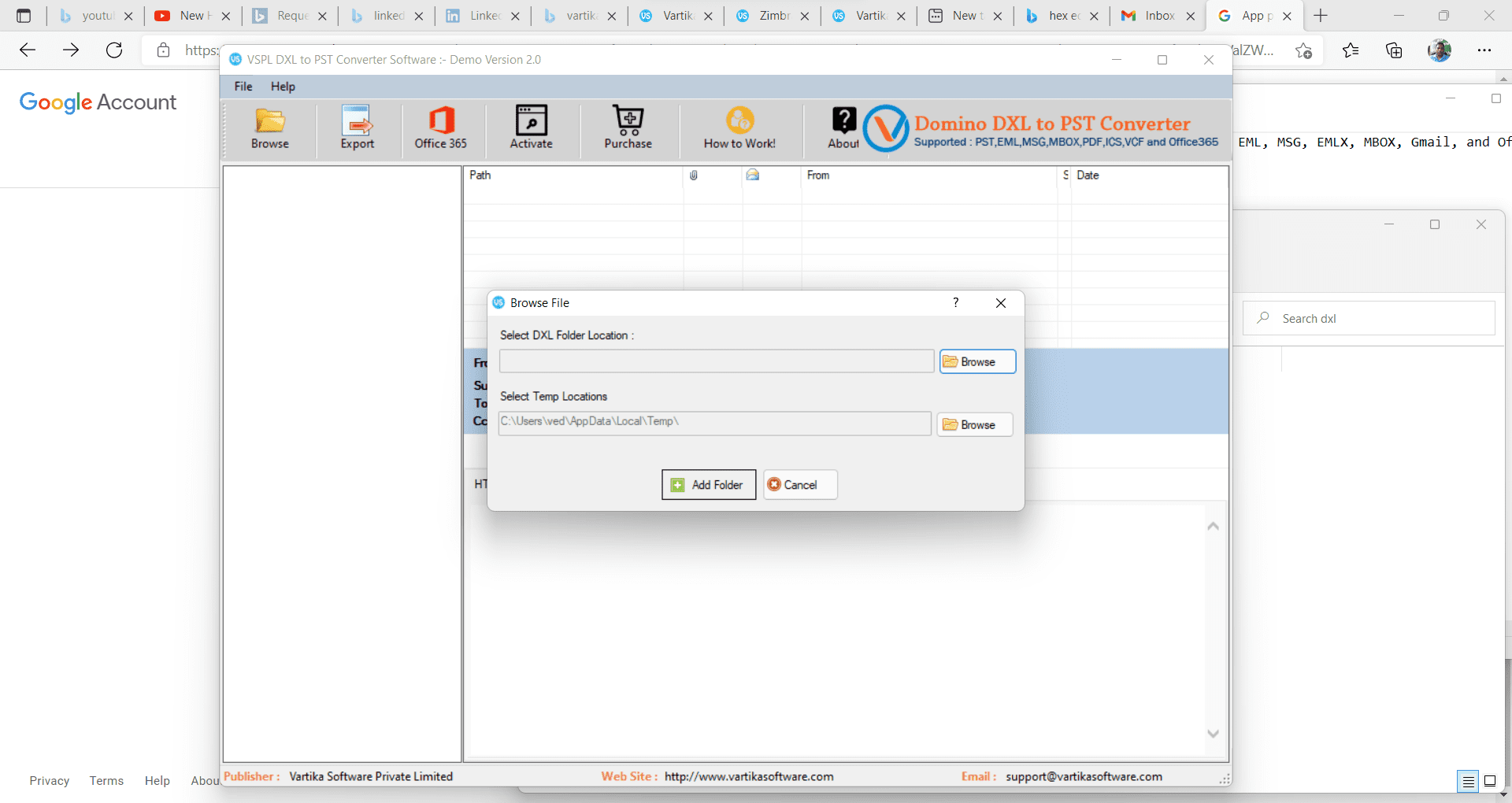Screen dimensions: 1512x803
Task: Open the Office 365 export option
Action: [441, 128]
